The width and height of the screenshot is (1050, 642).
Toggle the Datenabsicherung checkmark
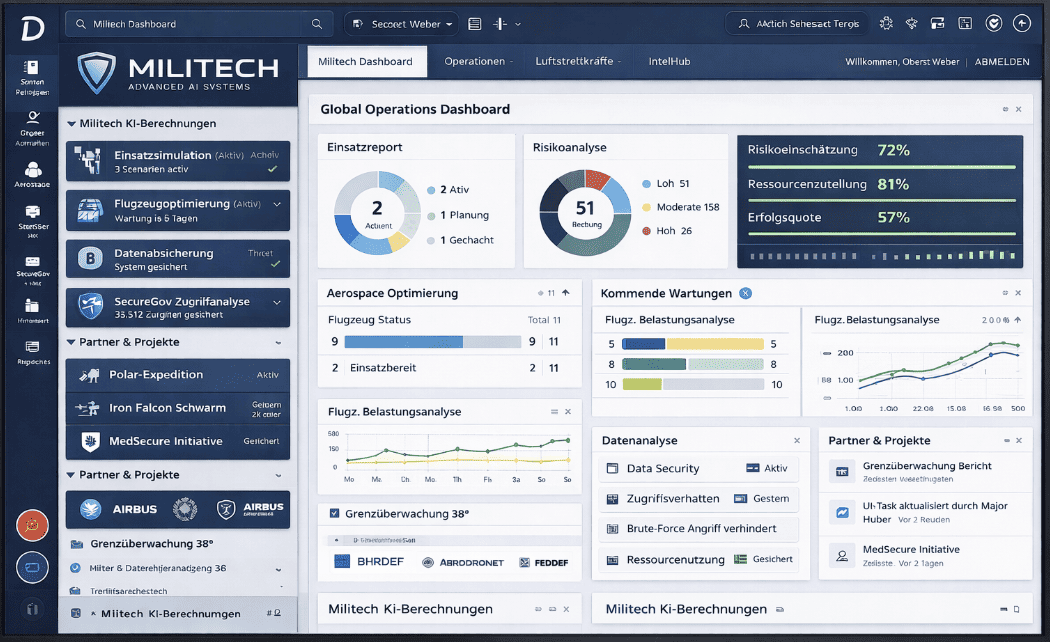coord(275,266)
